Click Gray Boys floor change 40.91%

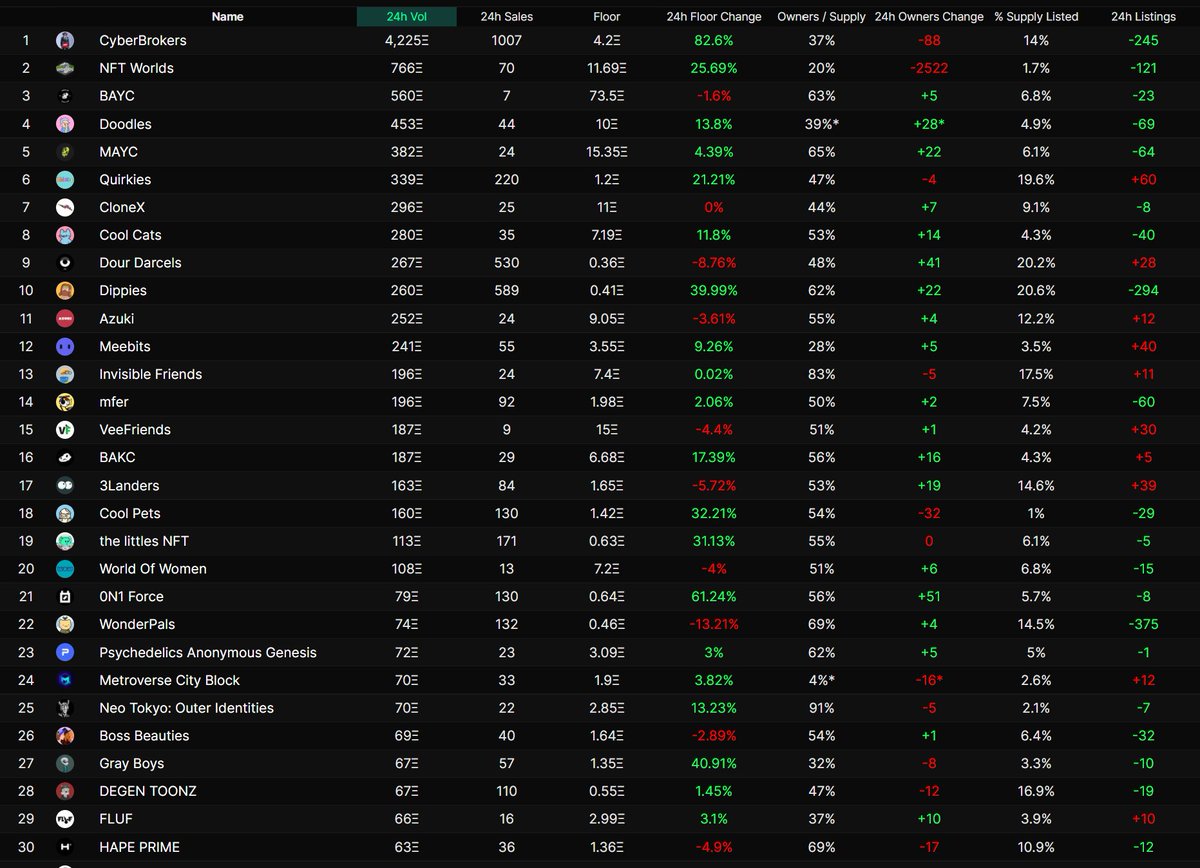[x=714, y=763]
